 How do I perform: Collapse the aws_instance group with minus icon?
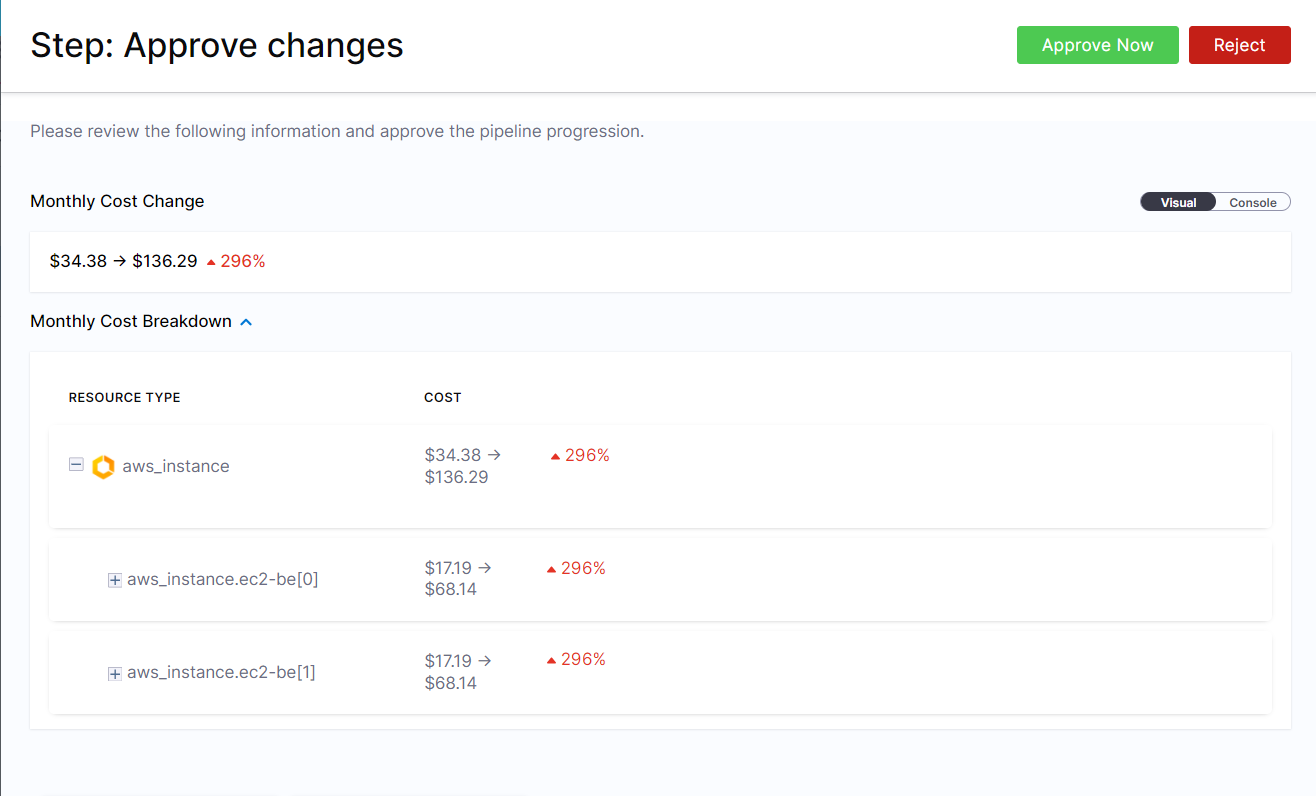76,465
